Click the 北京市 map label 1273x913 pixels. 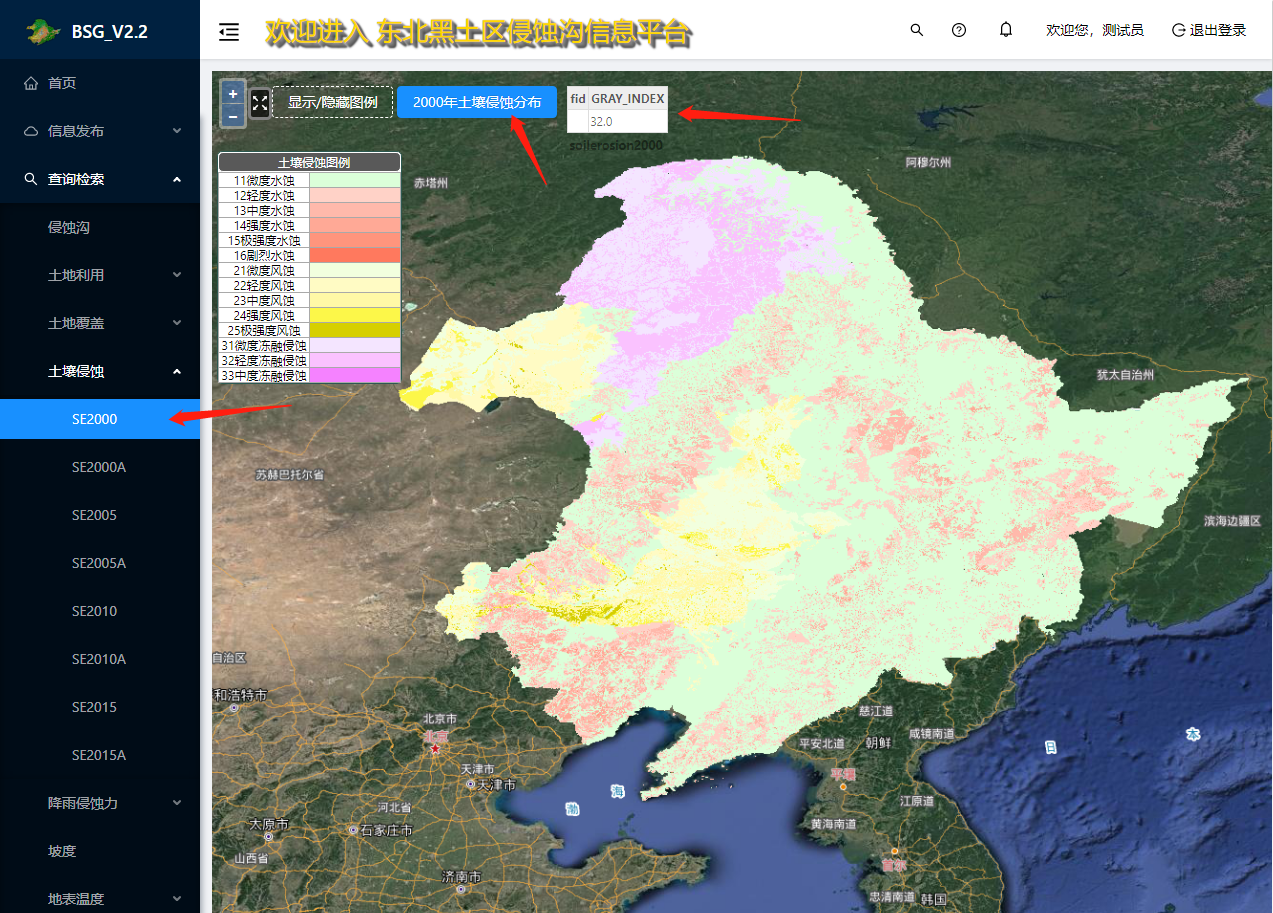tap(439, 719)
